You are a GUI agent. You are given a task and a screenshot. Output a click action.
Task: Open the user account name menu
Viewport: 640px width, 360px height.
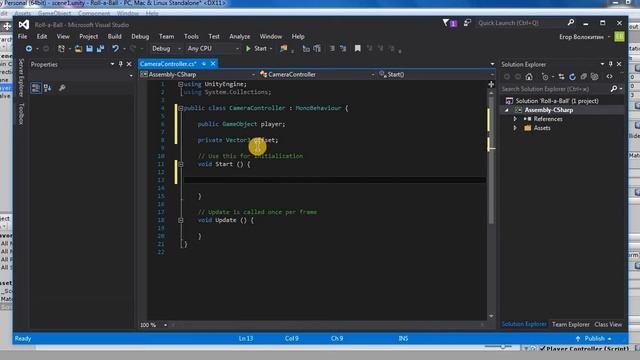click(x=584, y=37)
